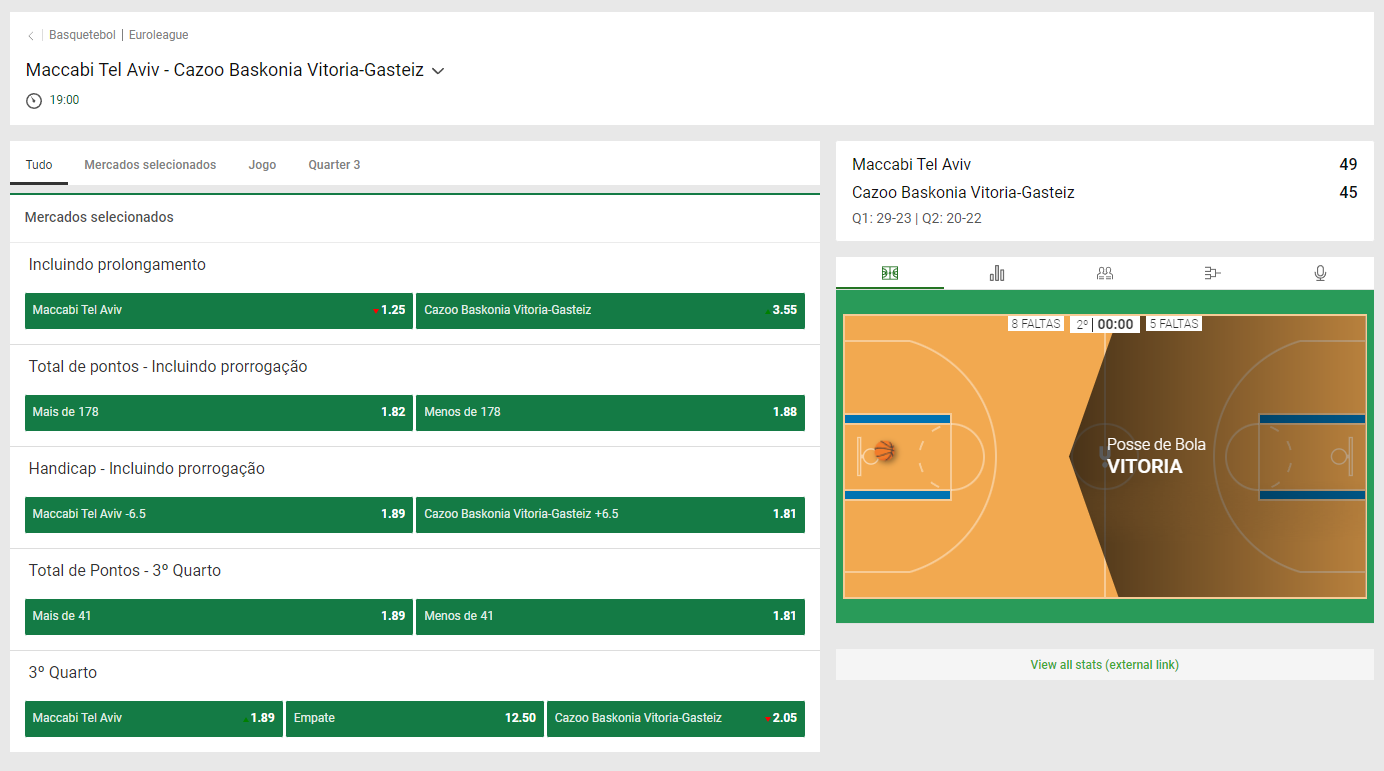Expand the match title dropdown arrow
1384x771 pixels.
pyautogui.click(x=437, y=71)
